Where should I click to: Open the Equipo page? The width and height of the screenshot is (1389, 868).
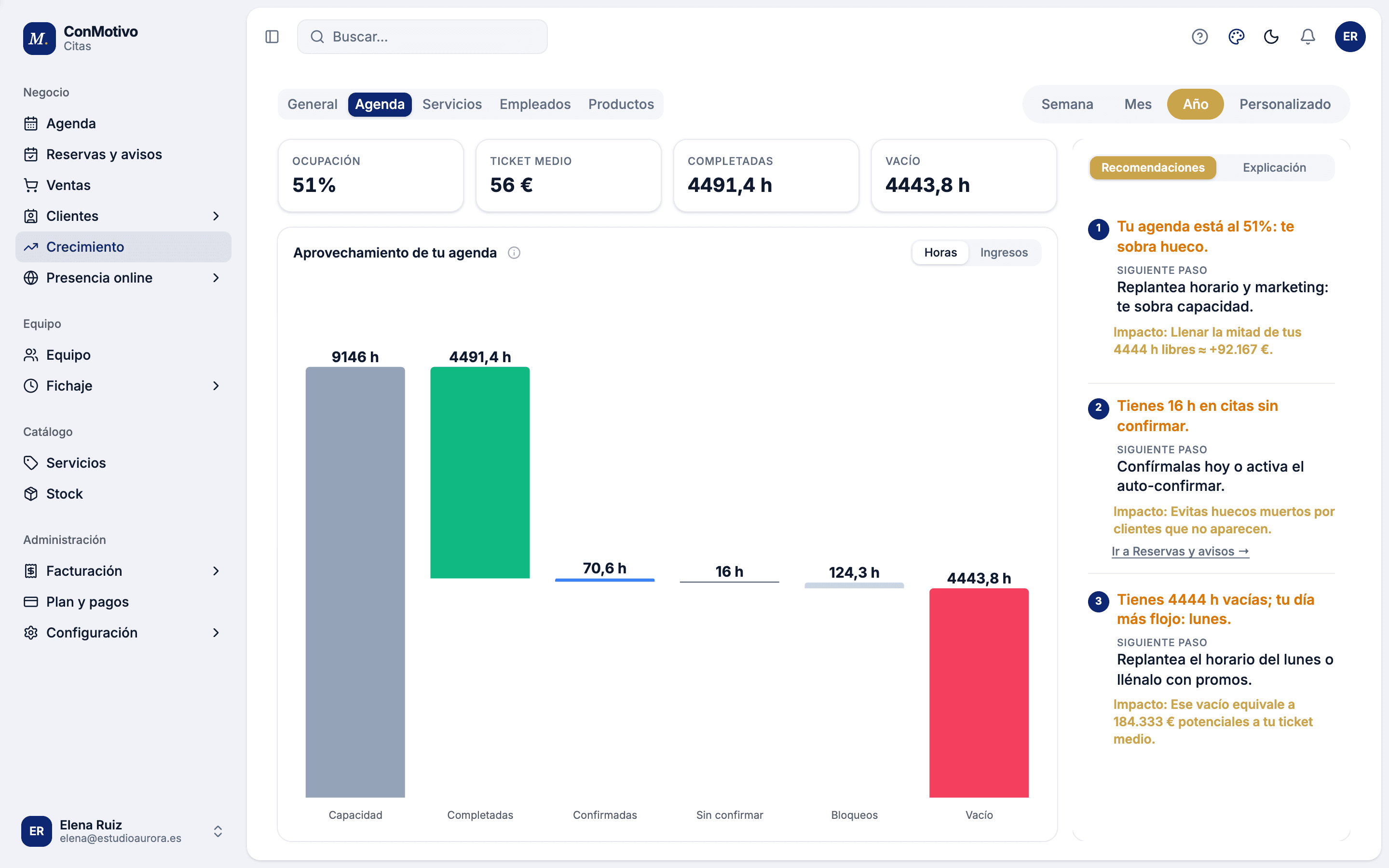tap(123, 355)
